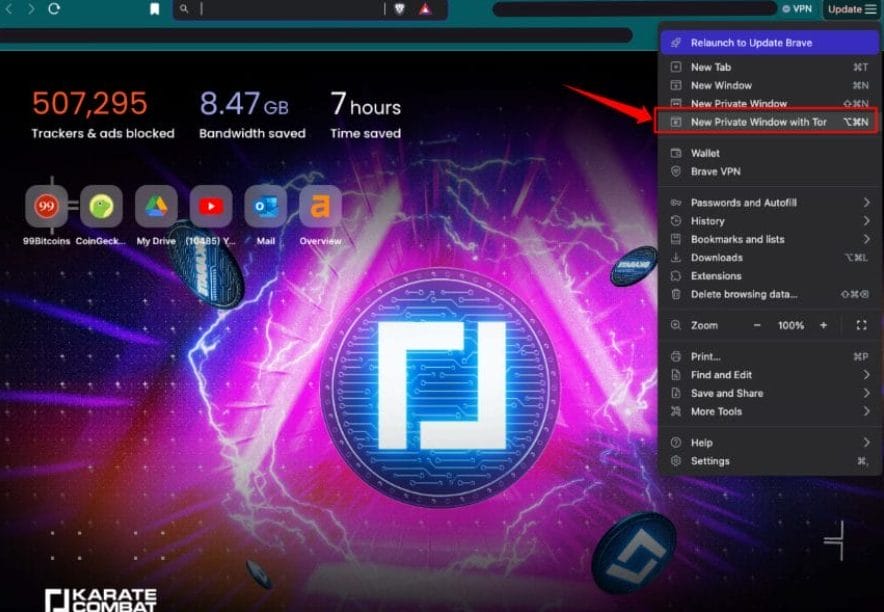The height and width of the screenshot is (612, 884).
Task: Open the Brave Rewards triangle icon
Action: tap(426, 9)
